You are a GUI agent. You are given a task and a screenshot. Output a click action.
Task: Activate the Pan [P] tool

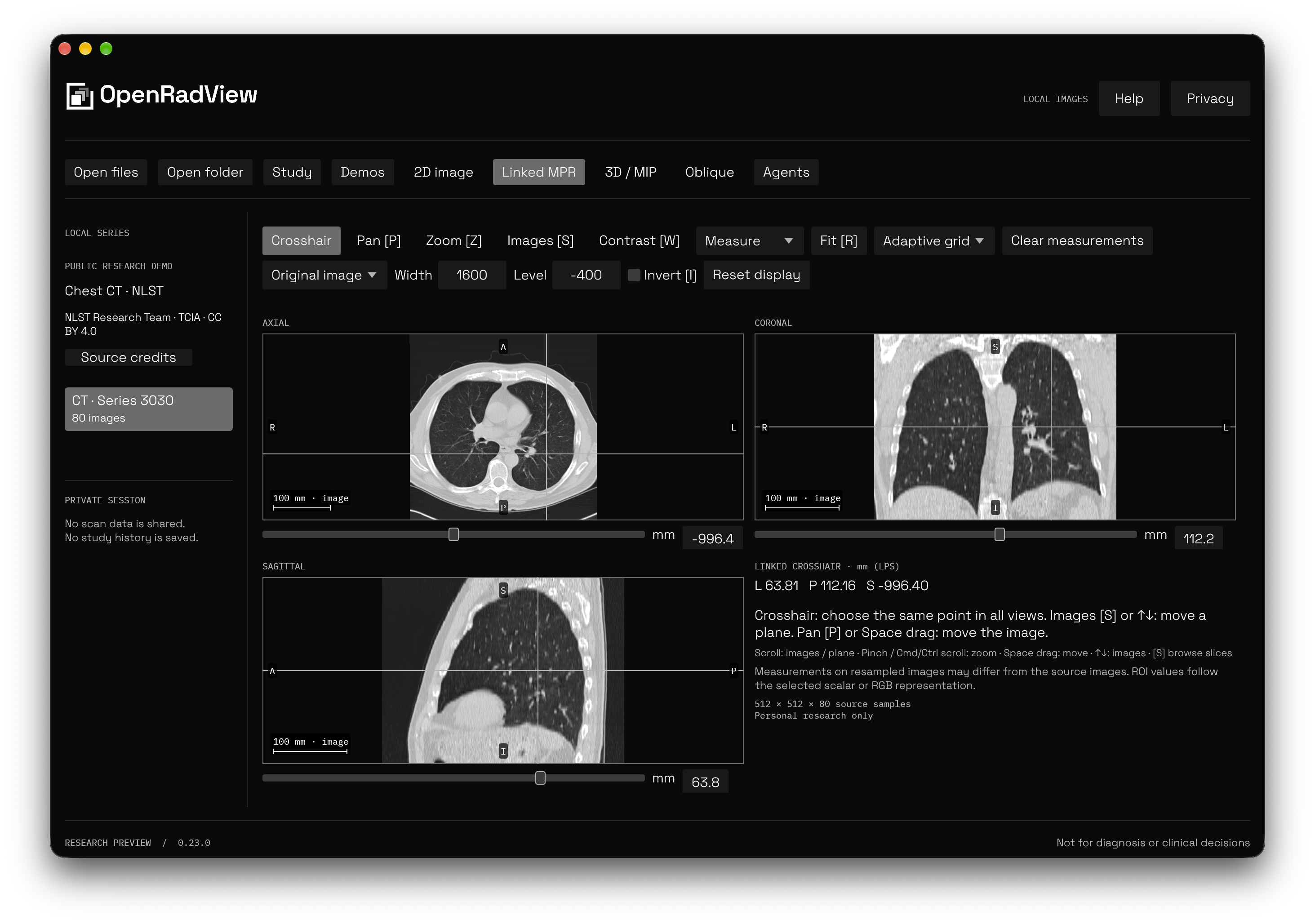pyautogui.click(x=378, y=240)
